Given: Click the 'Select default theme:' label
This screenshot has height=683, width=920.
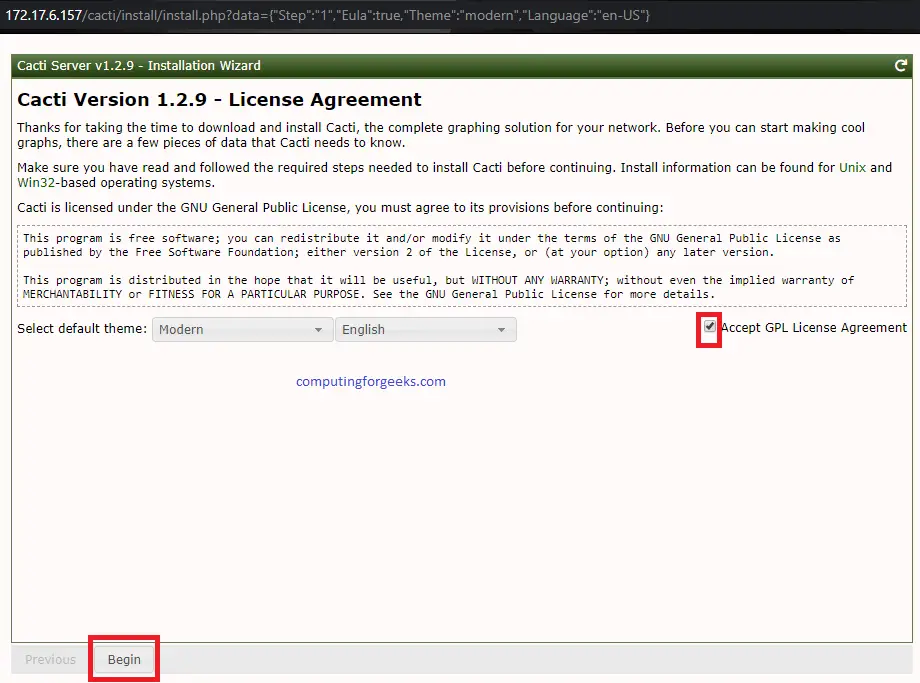Looking at the screenshot, I should pyautogui.click(x=82, y=329).
